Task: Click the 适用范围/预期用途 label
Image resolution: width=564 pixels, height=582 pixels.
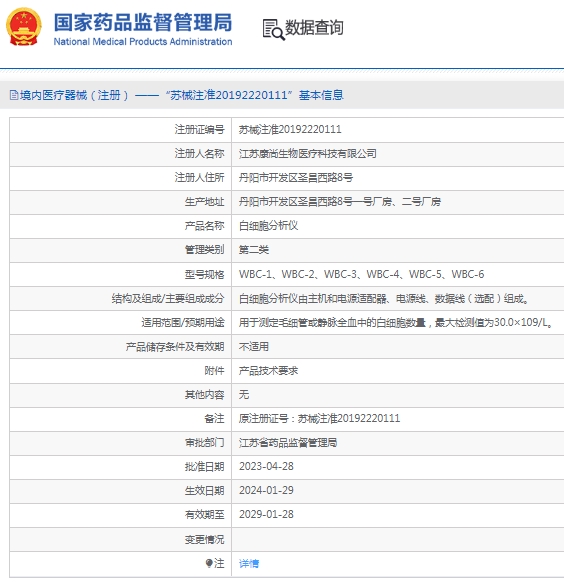Action: point(183,323)
